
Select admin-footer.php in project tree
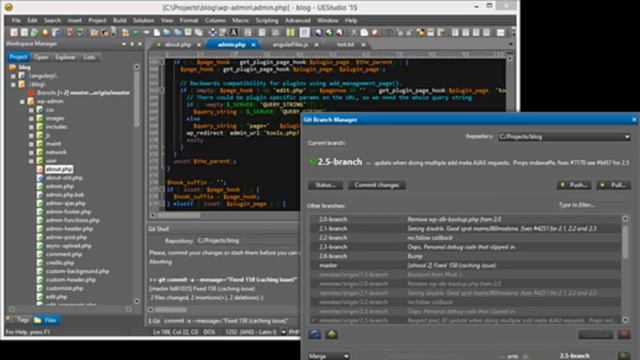coord(68,212)
